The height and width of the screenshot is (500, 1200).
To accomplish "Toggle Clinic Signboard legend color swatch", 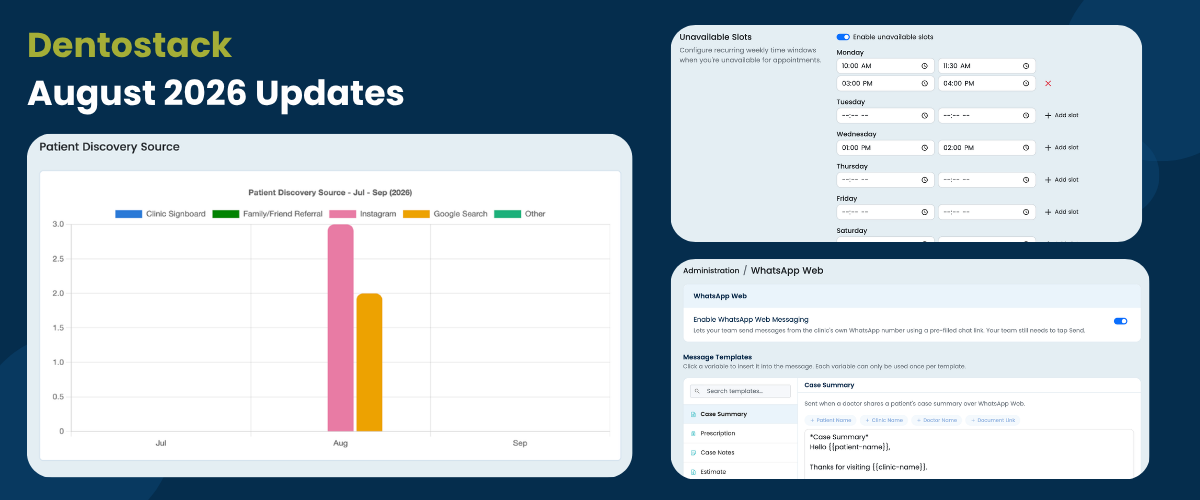I will (x=128, y=213).
